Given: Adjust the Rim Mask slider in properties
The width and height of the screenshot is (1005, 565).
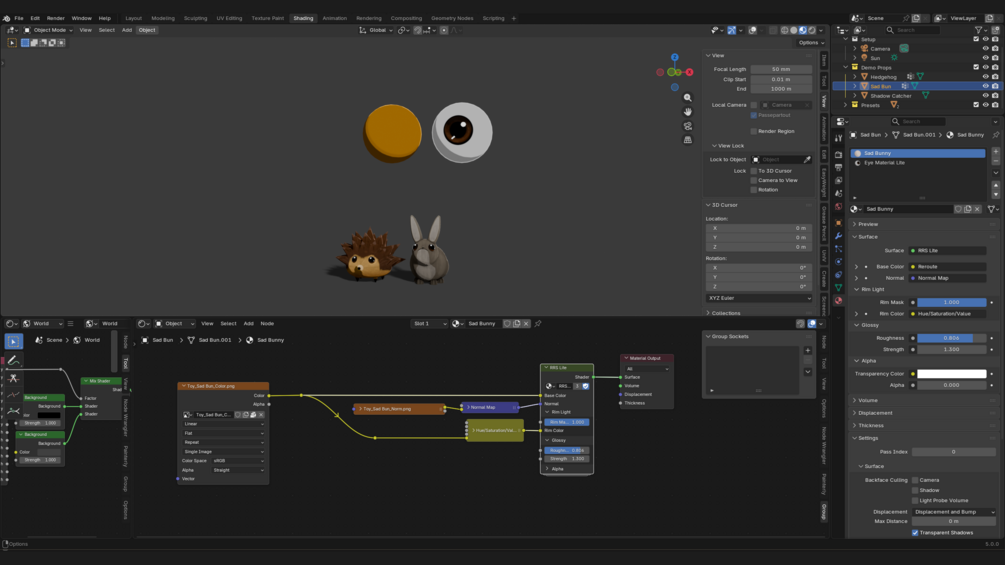Looking at the screenshot, I should [x=952, y=302].
